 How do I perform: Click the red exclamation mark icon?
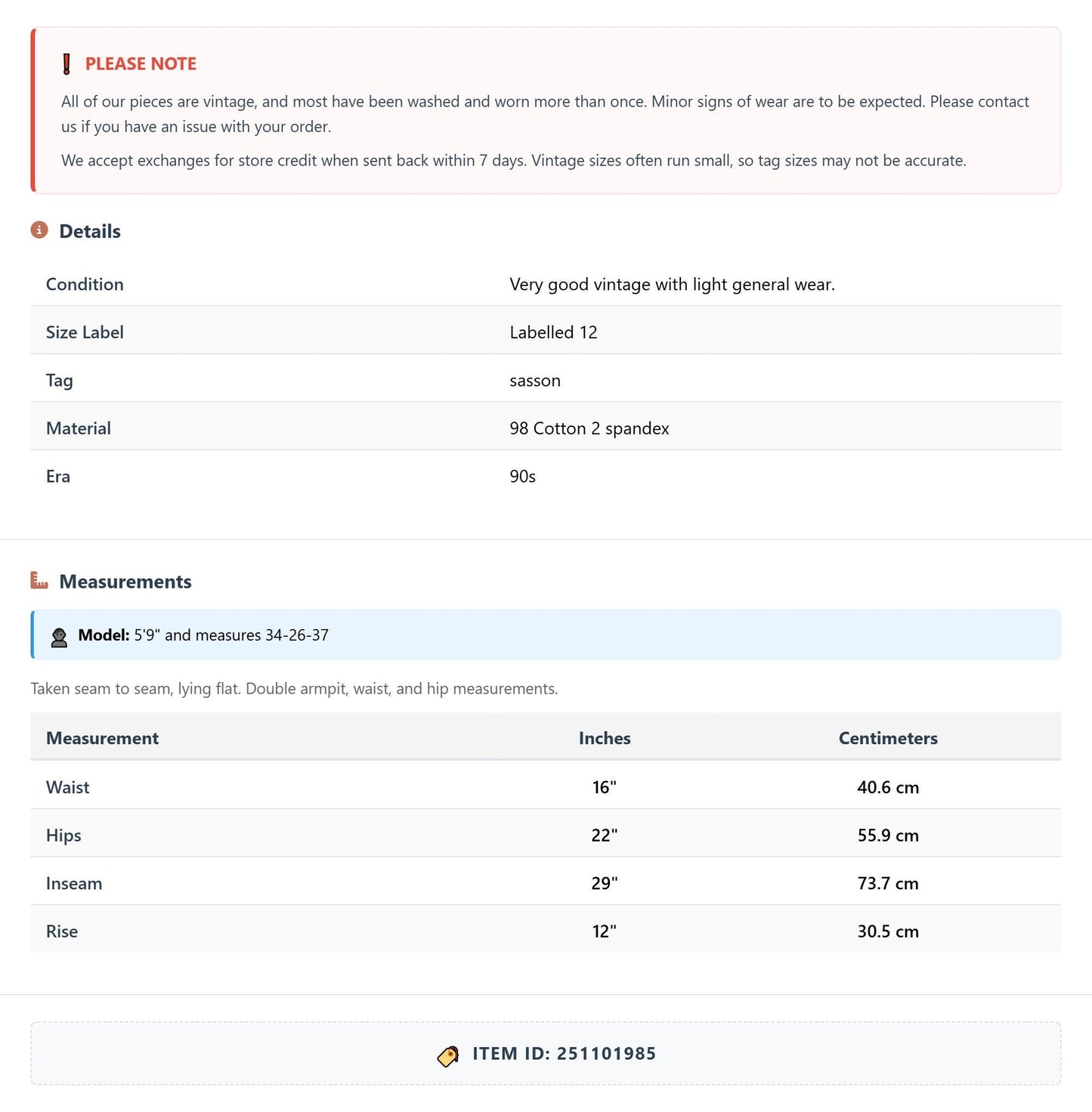click(67, 64)
